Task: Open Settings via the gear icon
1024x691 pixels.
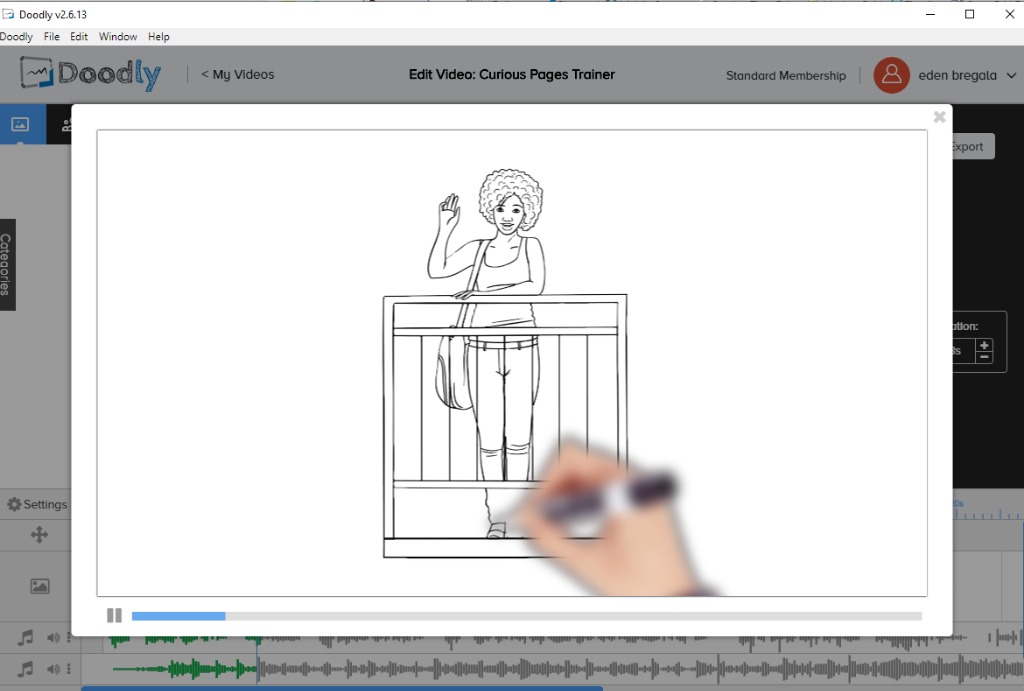Action: click(x=36, y=504)
